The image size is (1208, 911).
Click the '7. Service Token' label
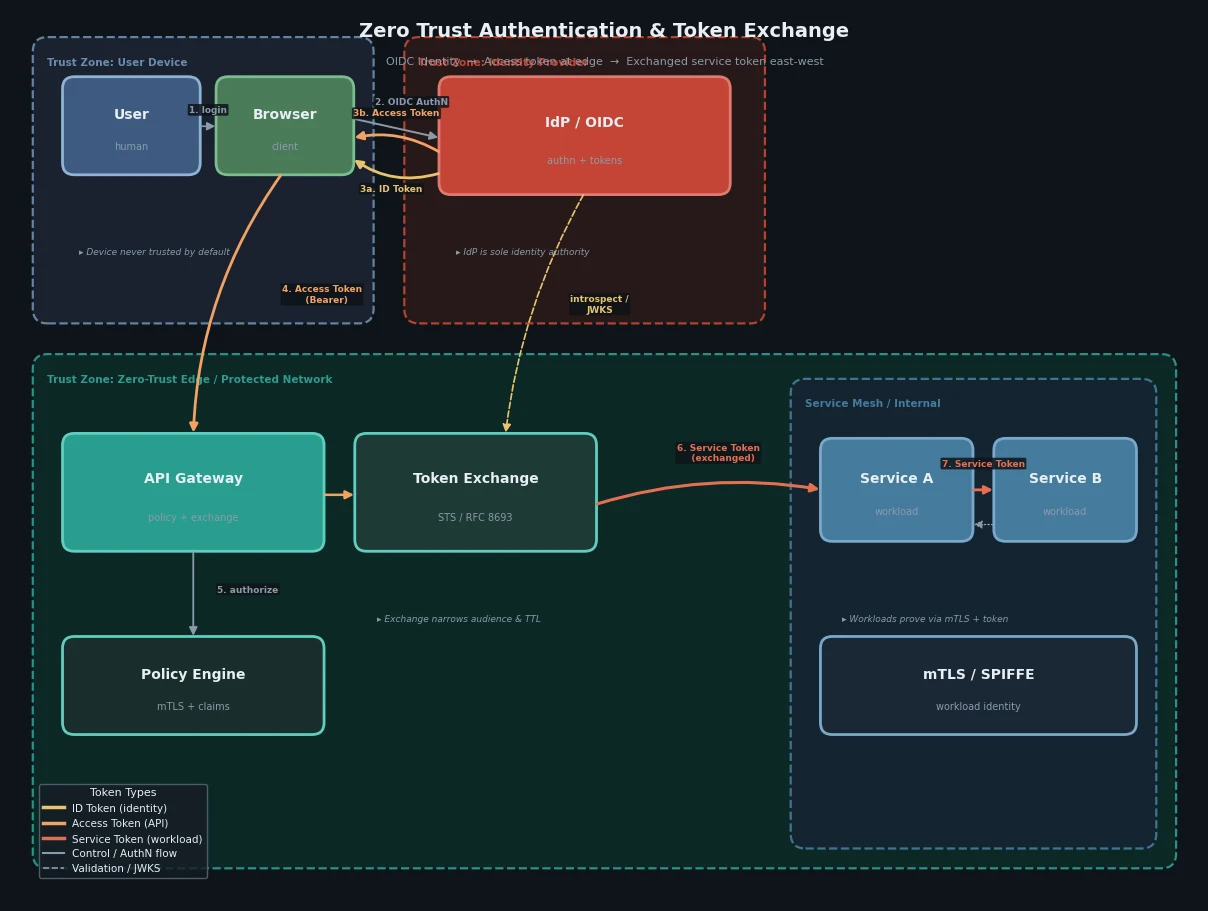tap(983, 464)
